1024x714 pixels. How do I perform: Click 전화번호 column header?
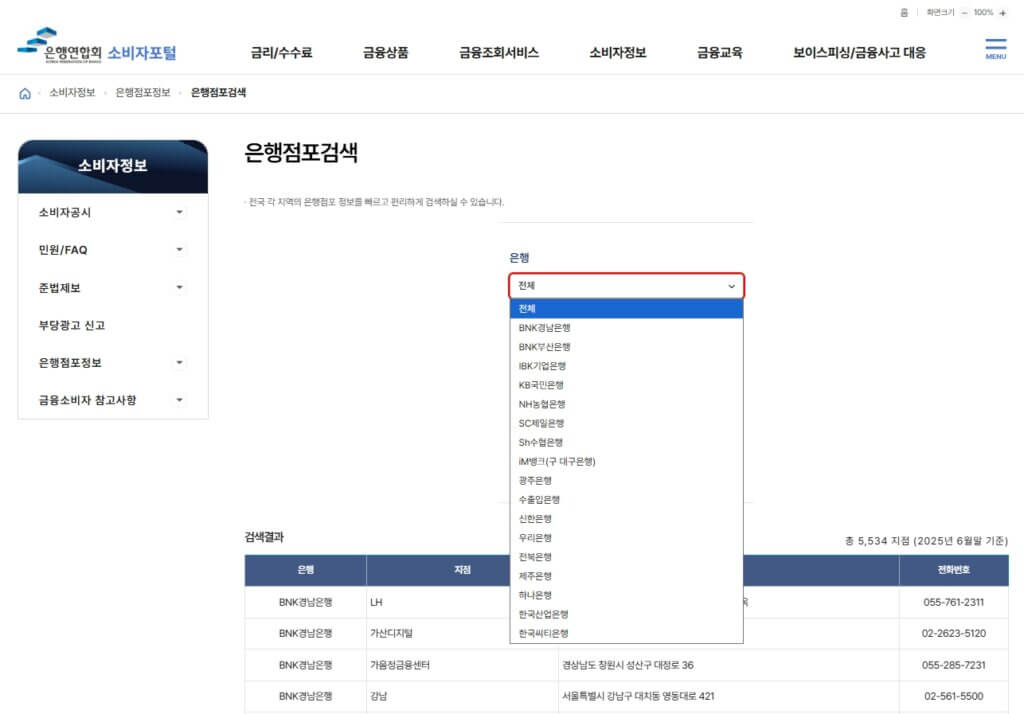coord(953,570)
